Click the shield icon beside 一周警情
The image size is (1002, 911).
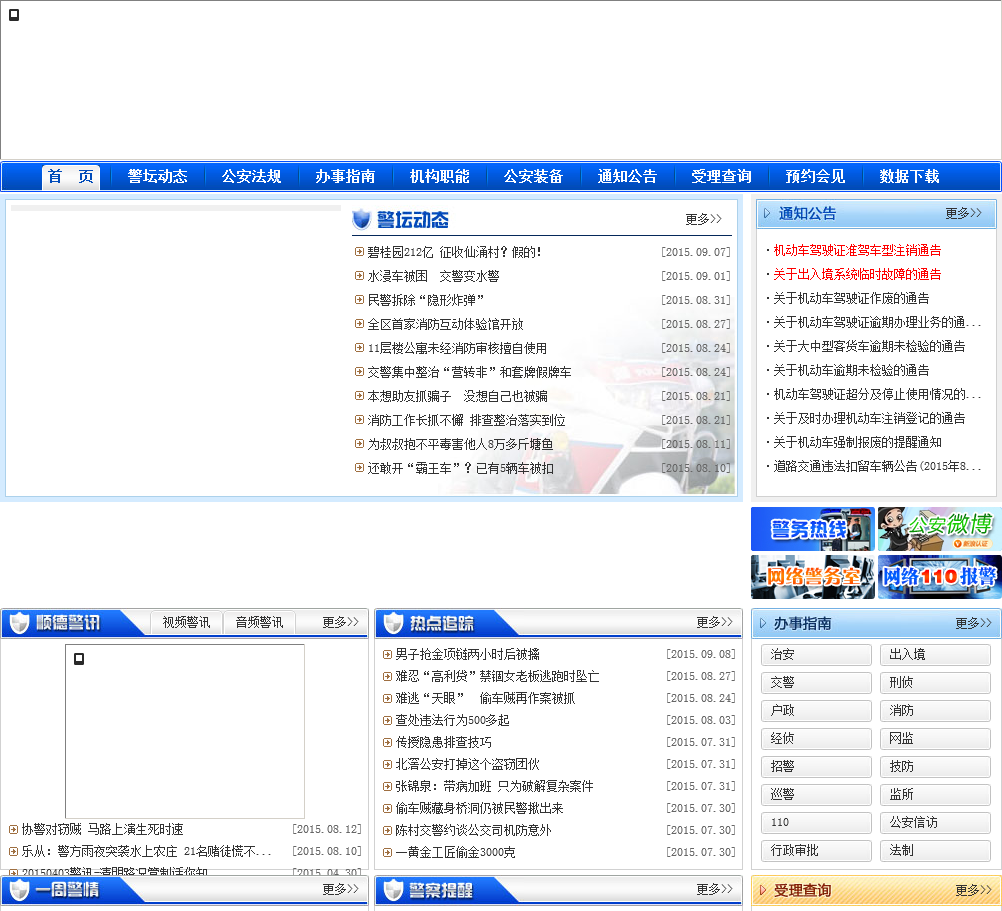[x=20, y=890]
